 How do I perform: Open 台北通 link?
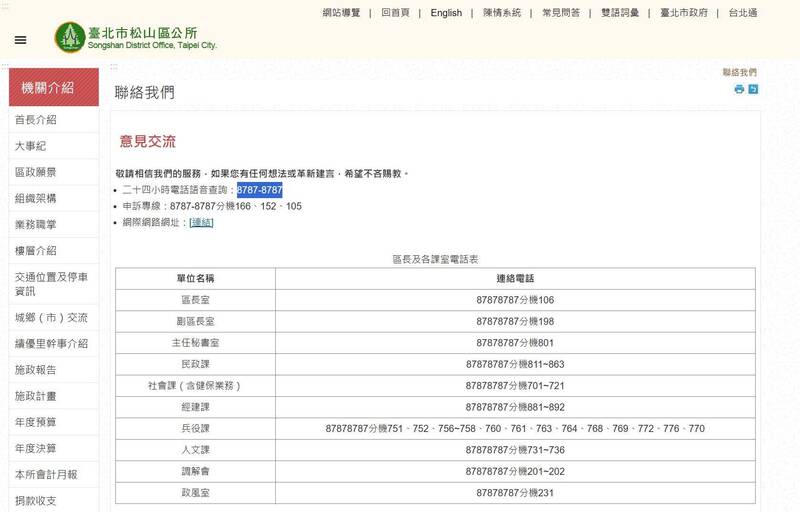[x=742, y=13]
